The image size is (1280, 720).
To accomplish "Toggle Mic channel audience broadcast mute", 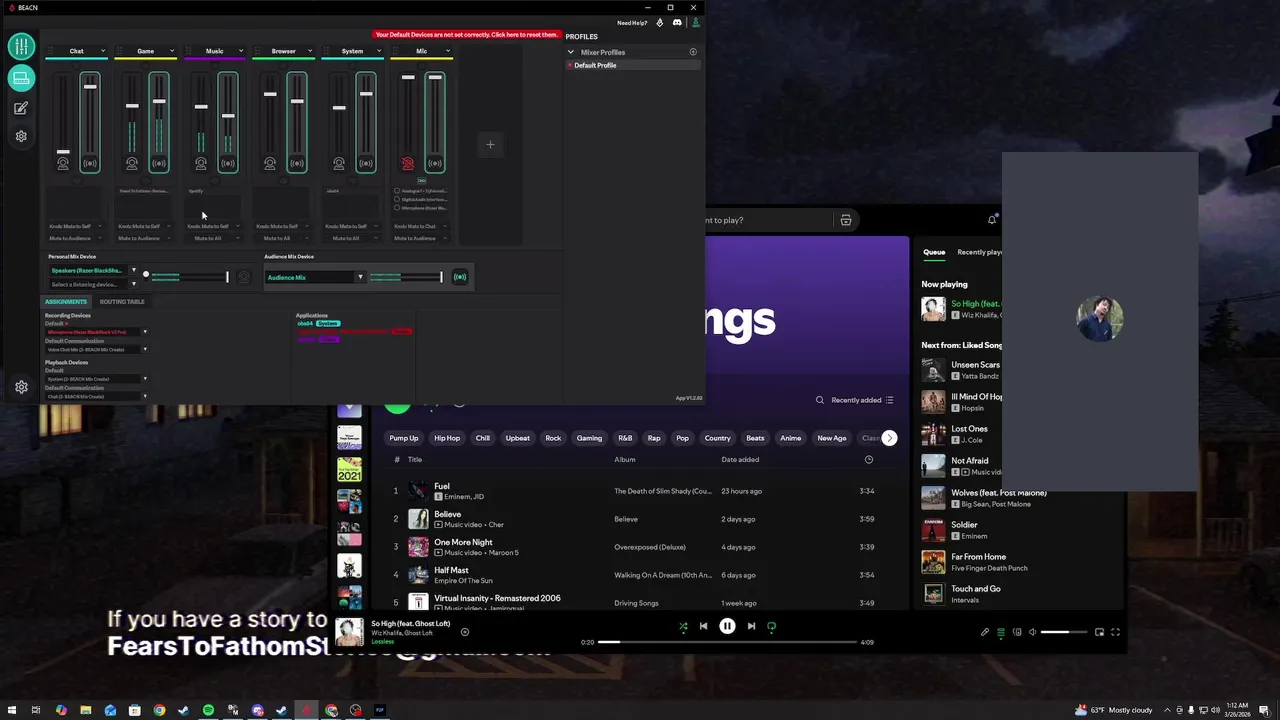I will click(435, 164).
